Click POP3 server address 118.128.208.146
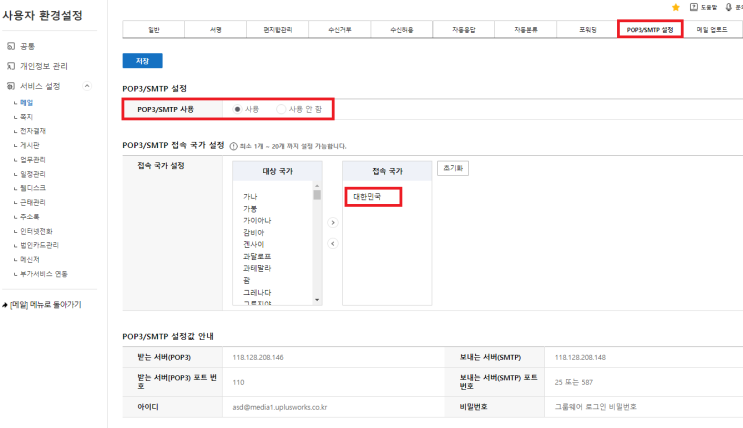 [x=258, y=357]
